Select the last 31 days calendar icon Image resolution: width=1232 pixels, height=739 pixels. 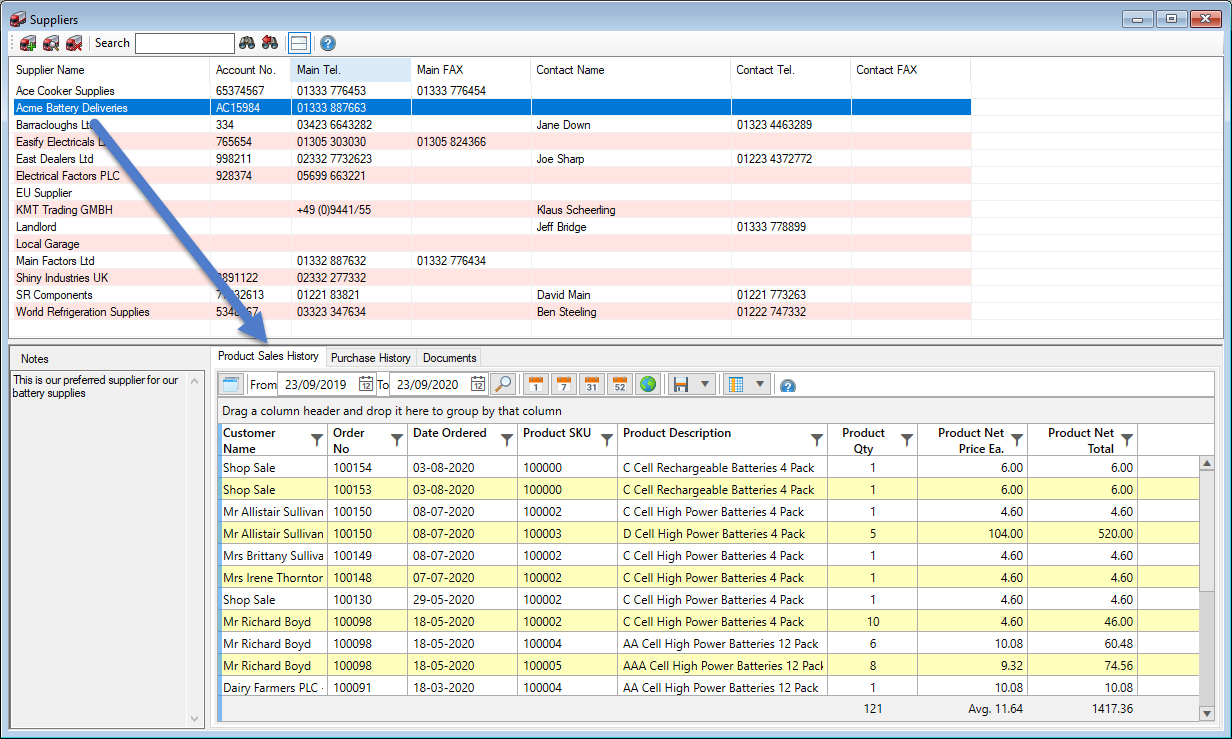591,385
